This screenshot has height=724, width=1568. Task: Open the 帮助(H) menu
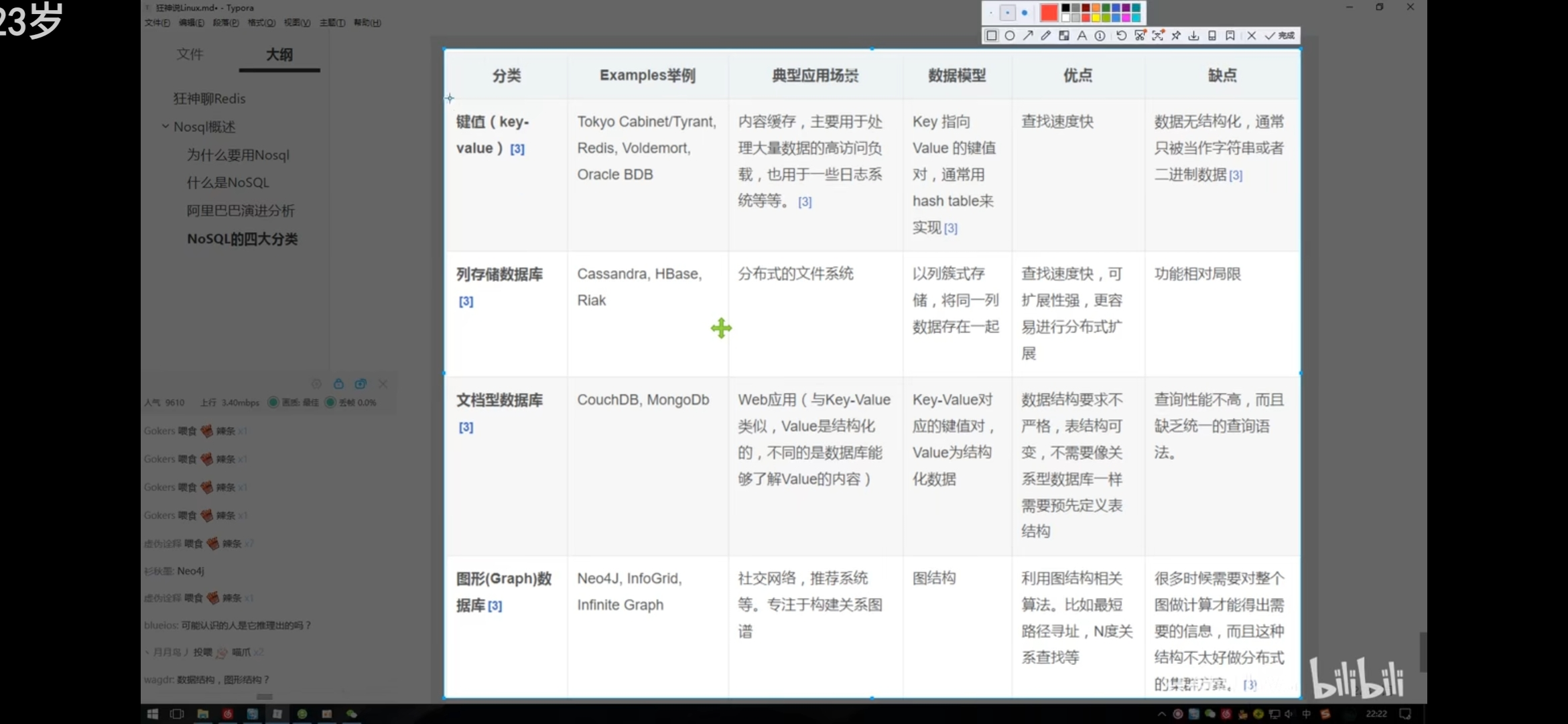[x=367, y=23]
